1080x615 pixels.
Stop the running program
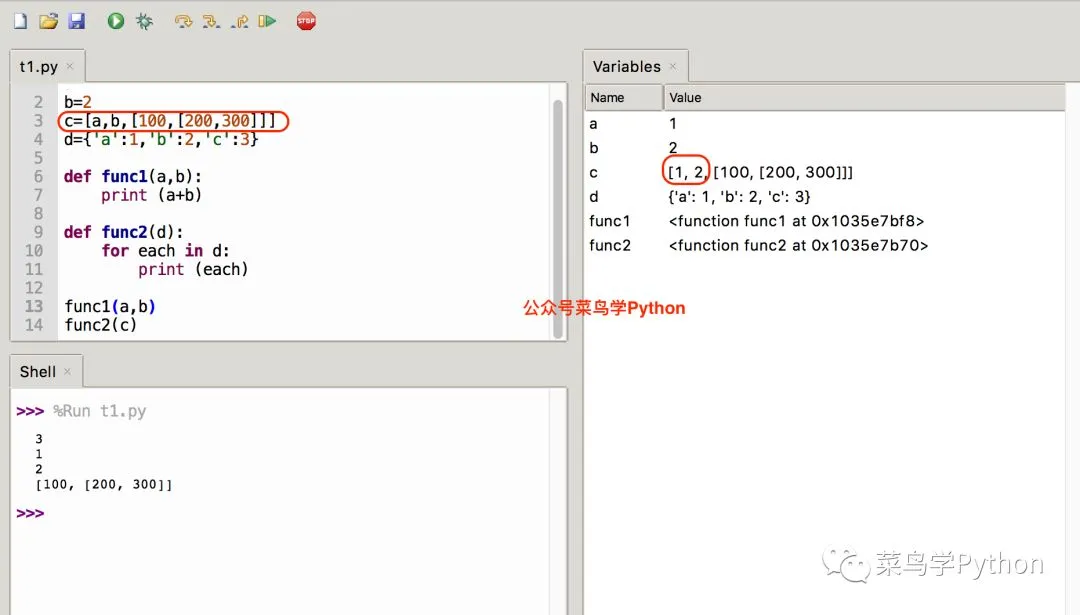click(306, 20)
